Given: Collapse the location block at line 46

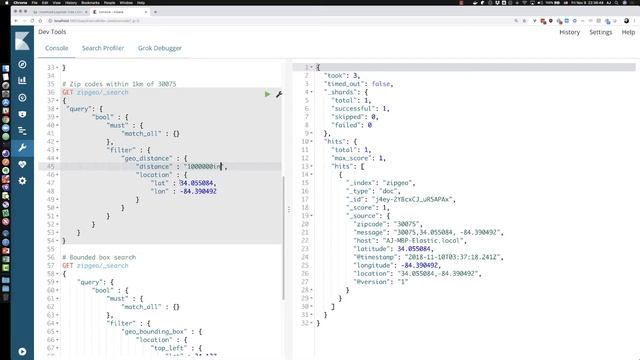Looking at the screenshot, I should click(57, 175).
